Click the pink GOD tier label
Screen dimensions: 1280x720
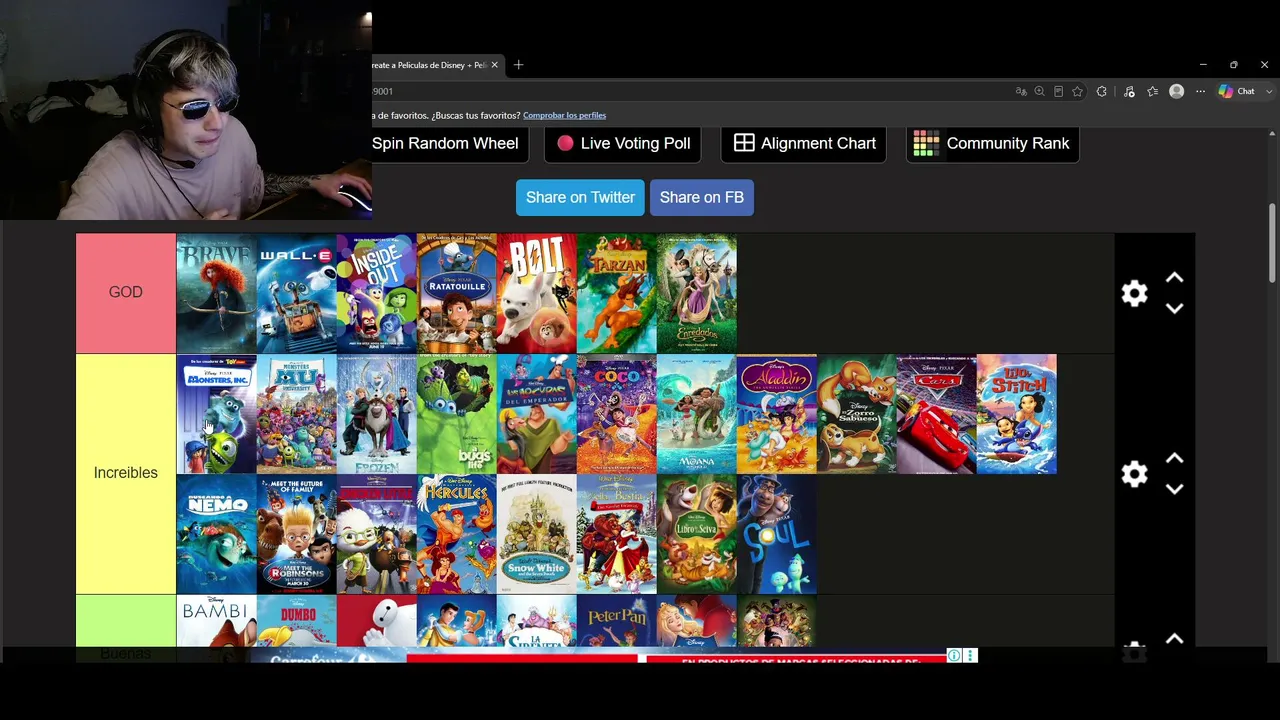pos(126,293)
